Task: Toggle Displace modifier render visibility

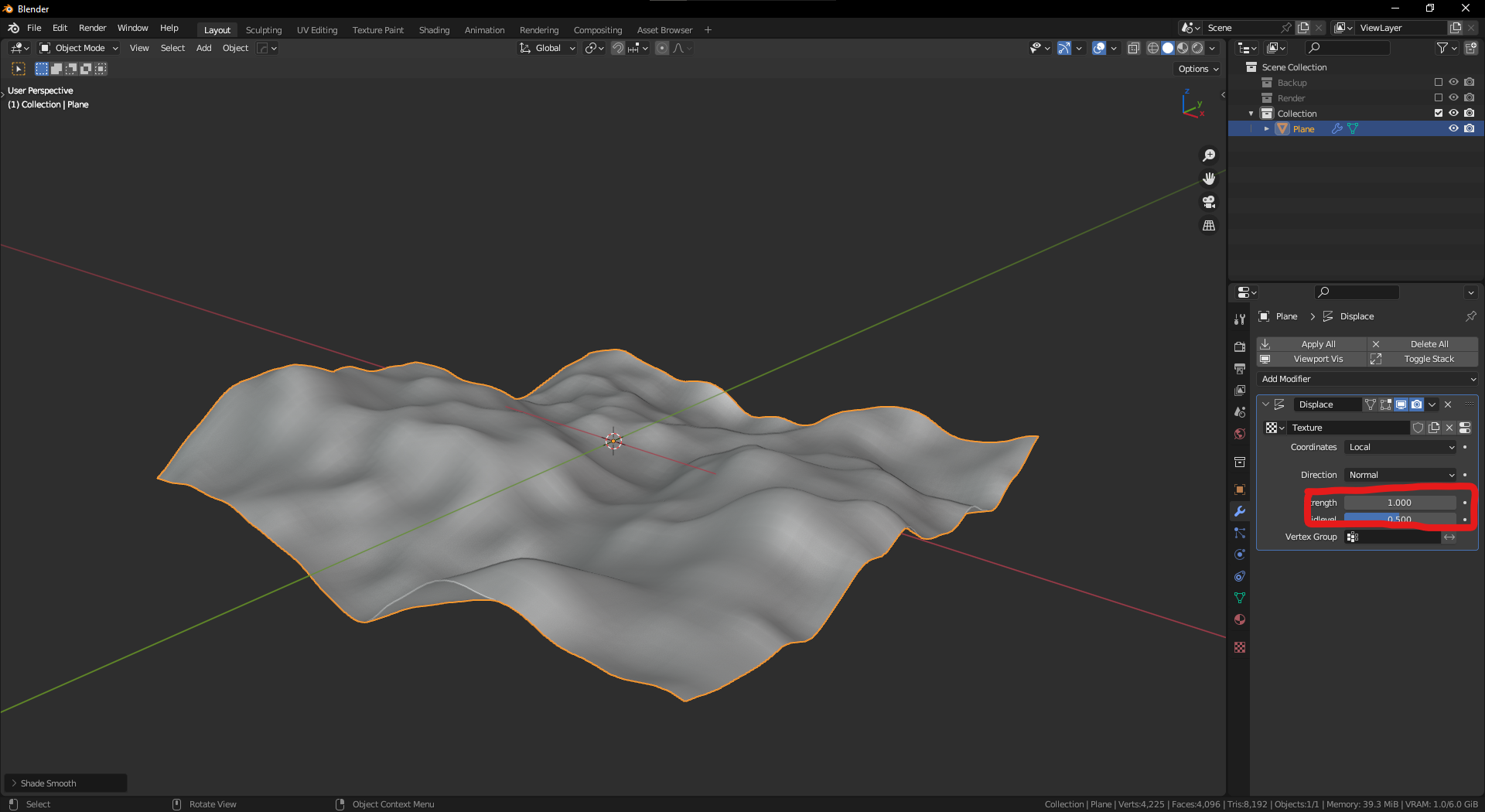Action: coord(1416,404)
